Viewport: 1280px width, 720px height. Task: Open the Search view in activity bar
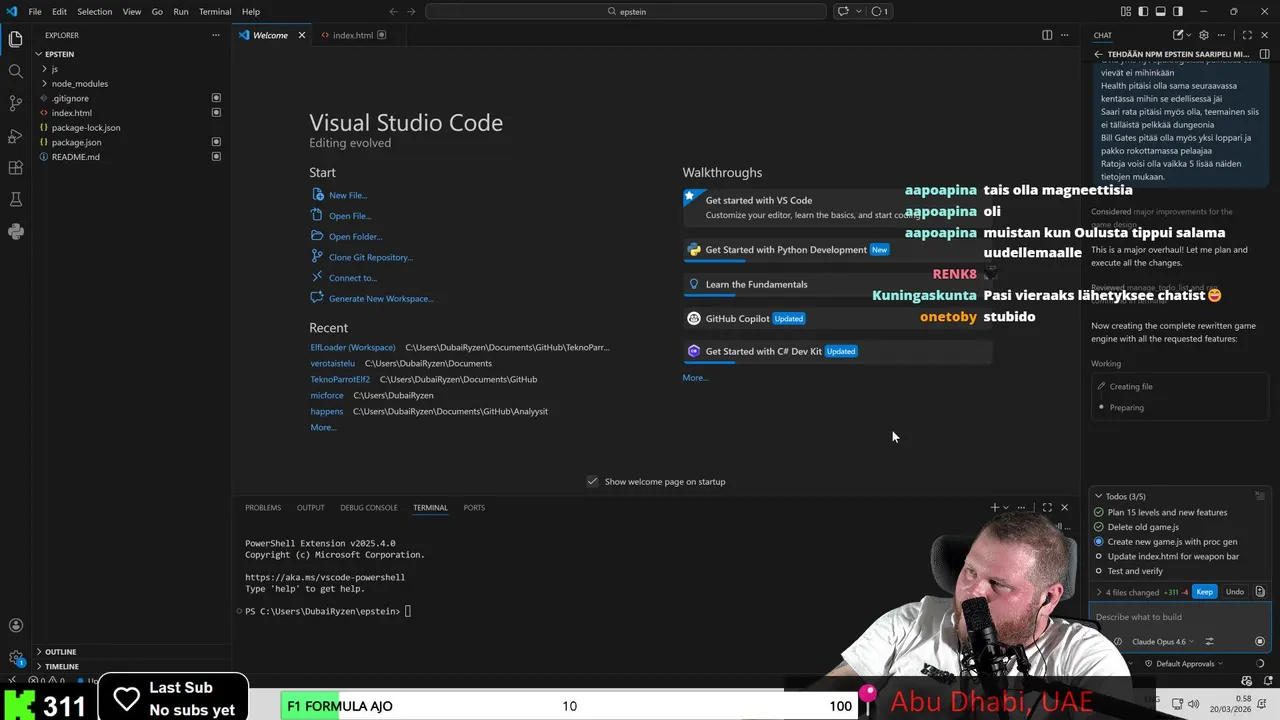[15, 71]
